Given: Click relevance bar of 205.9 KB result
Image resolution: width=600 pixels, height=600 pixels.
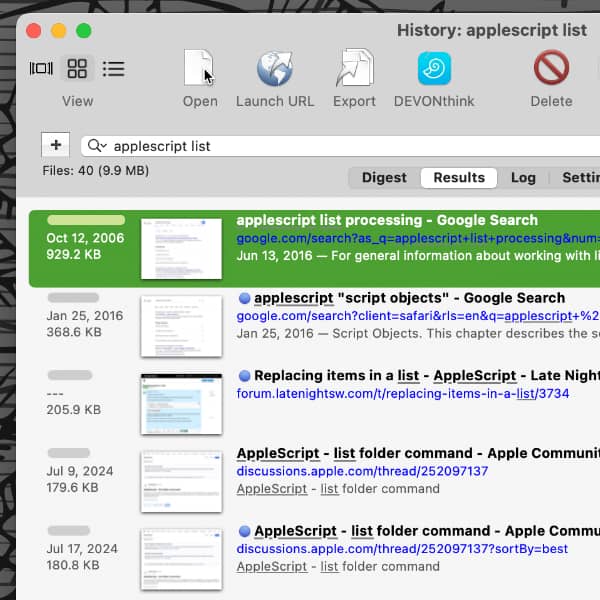Looking at the screenshot, I should pos(70,375).
